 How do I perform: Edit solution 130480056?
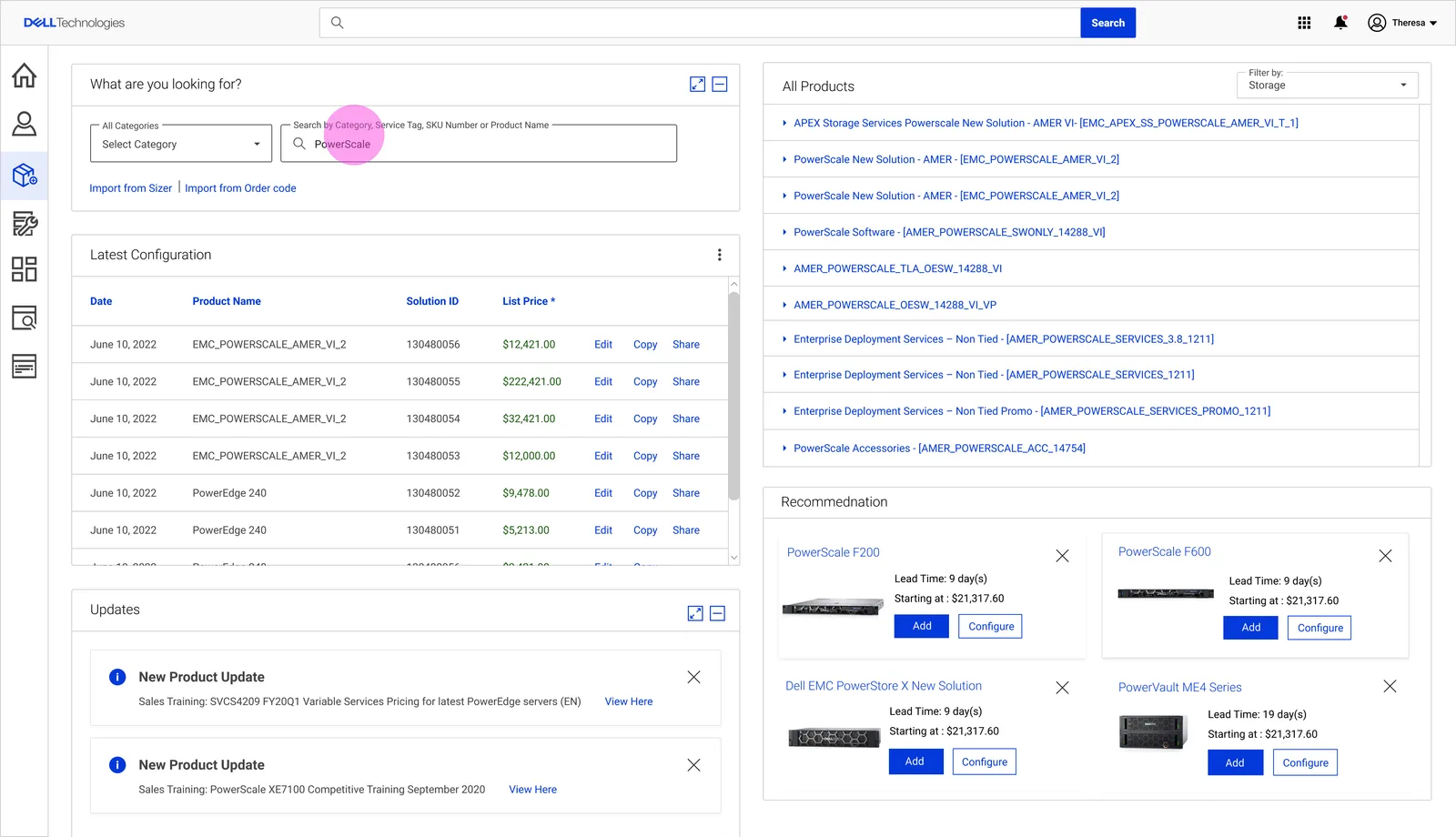click(603, 345)
